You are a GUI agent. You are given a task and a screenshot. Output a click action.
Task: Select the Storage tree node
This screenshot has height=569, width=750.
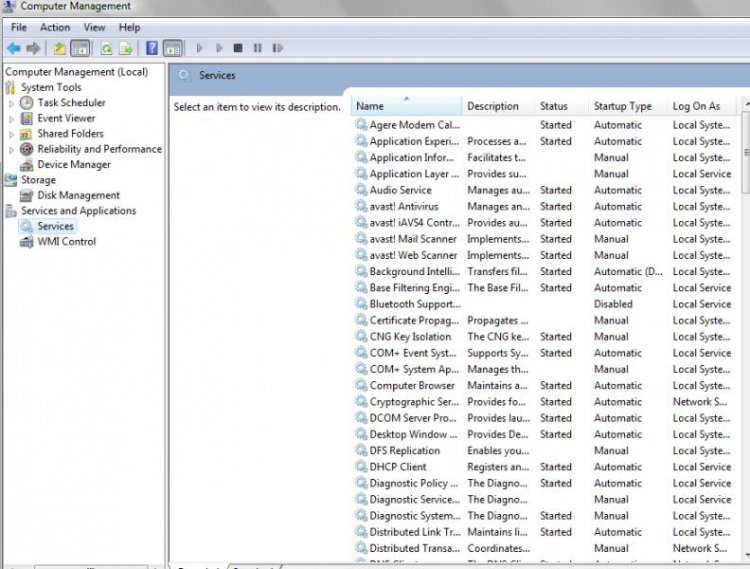(38, 180)
